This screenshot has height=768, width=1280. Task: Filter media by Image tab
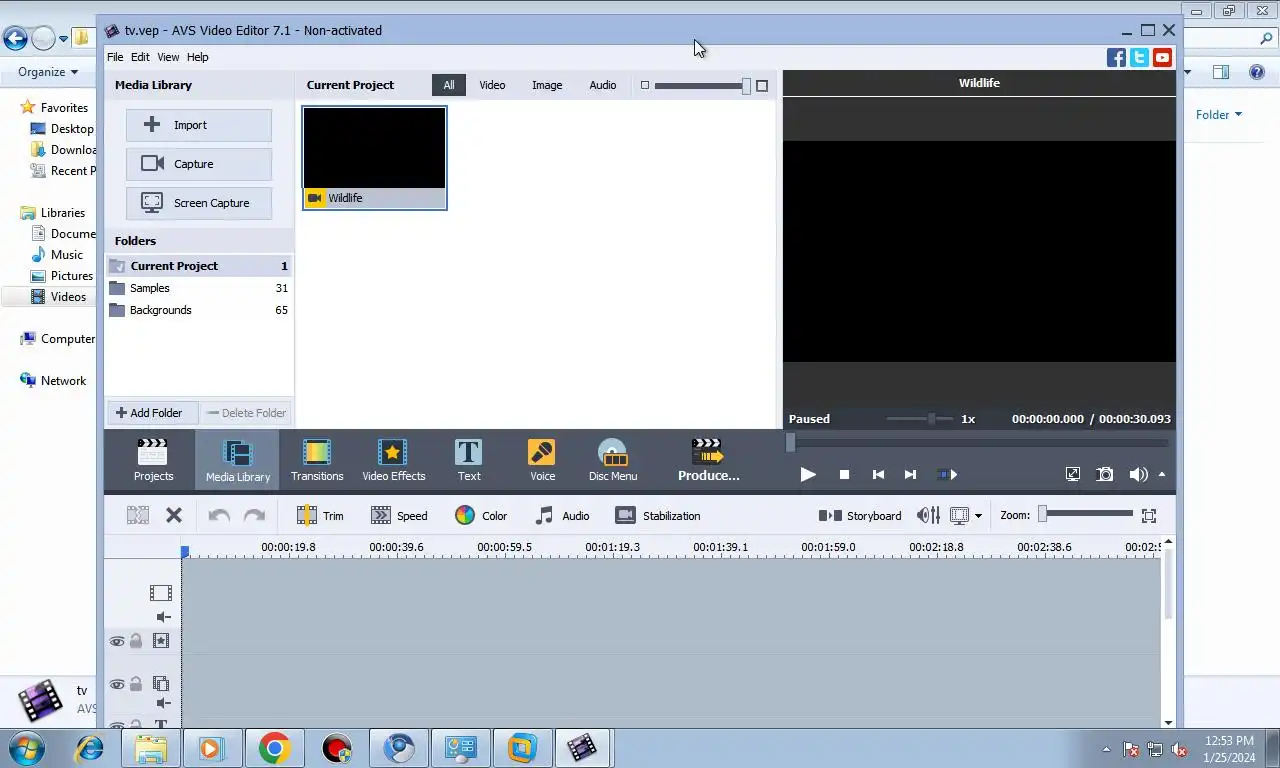(547, 85)
